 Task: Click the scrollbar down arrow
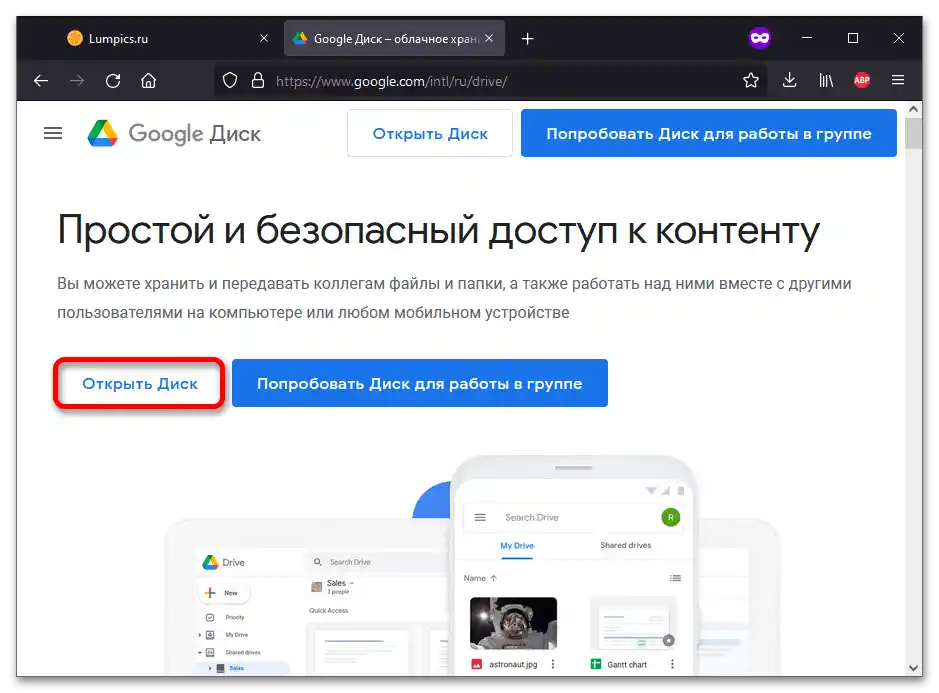pos(913,667)
